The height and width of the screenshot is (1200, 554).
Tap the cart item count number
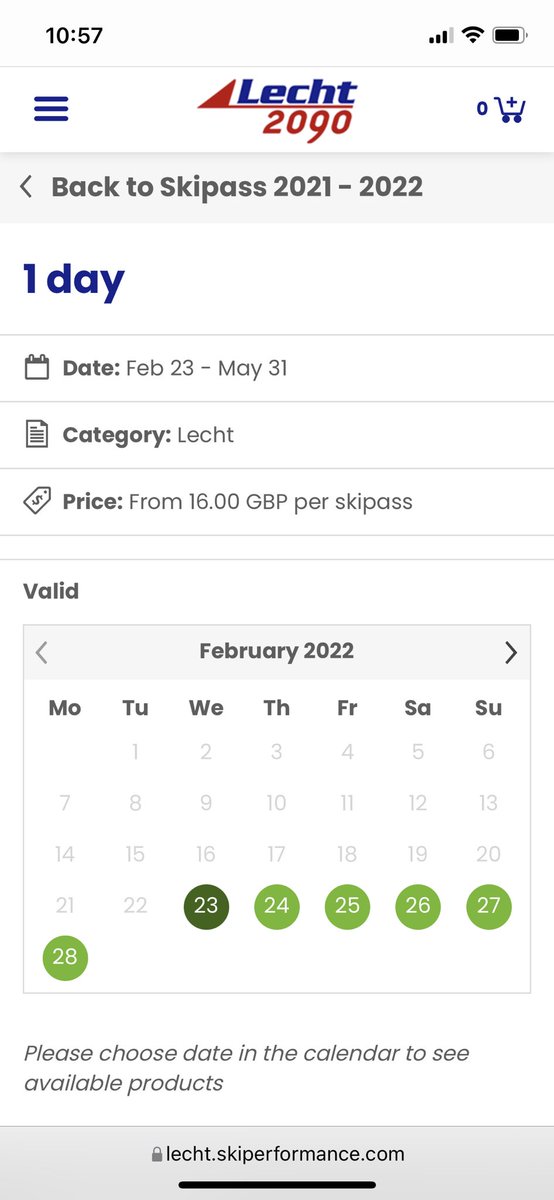click(x=482, y=108)
